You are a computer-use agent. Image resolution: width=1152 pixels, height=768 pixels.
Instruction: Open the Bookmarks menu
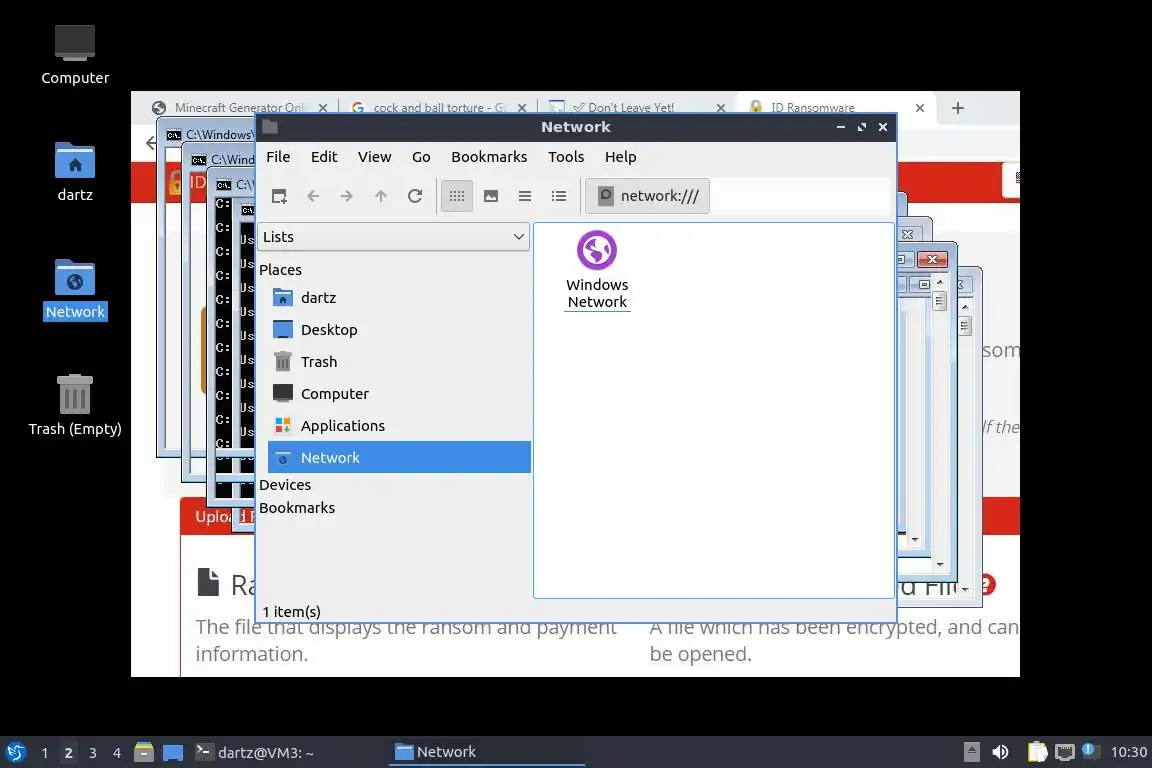489,157
